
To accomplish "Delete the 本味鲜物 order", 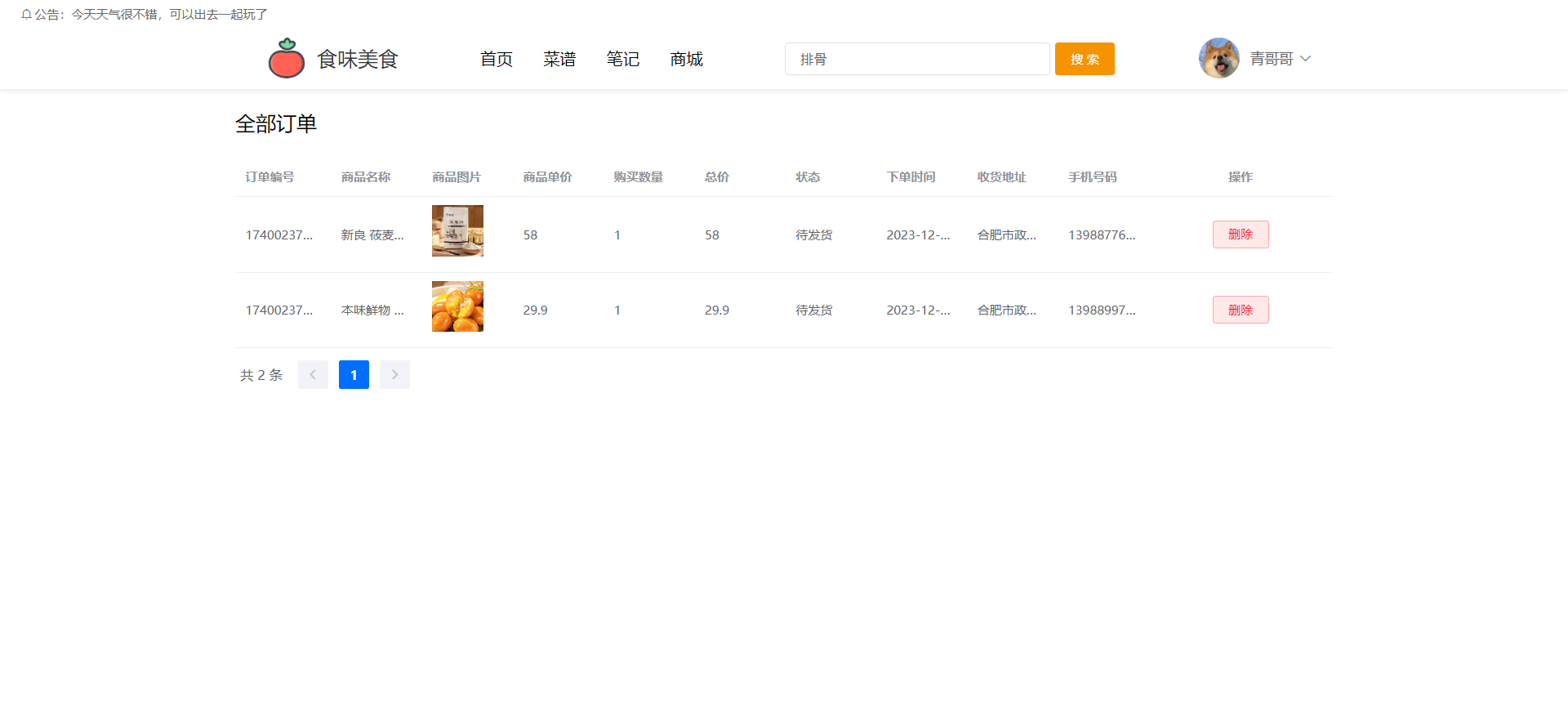I will [x=1241, y=310].
